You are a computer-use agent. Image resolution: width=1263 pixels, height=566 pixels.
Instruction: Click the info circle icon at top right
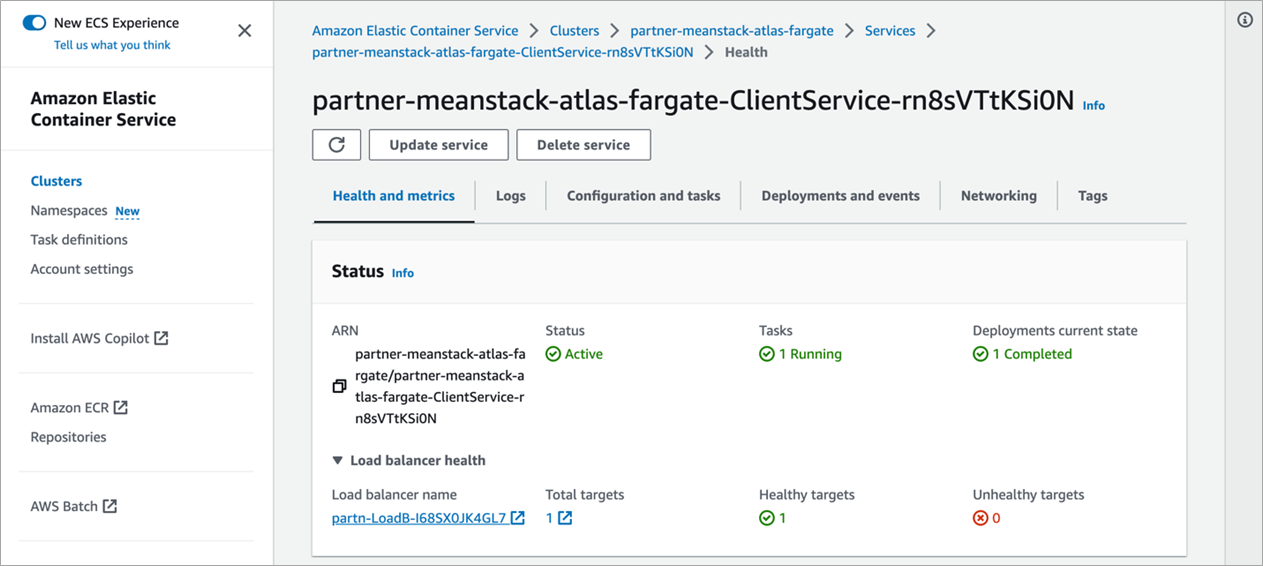point(1245,20)
